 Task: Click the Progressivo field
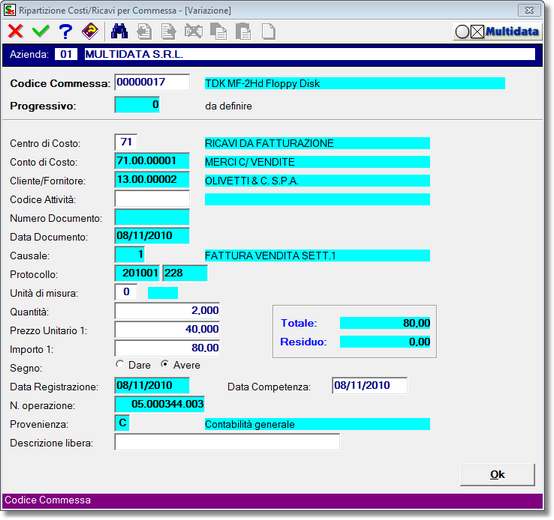point(137,105)
